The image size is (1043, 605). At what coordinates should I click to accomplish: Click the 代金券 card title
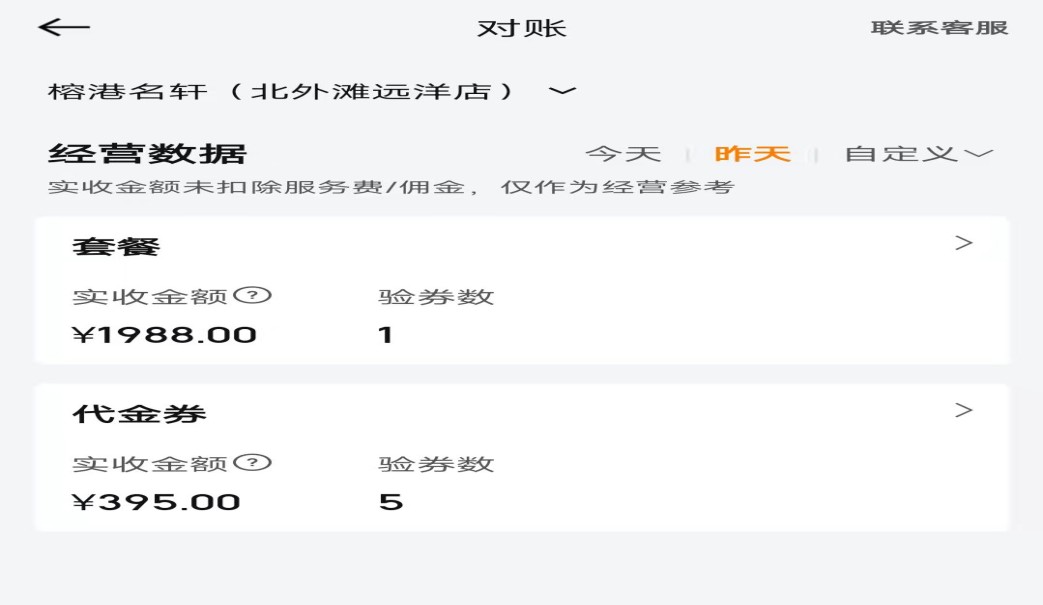click(139, 414)
